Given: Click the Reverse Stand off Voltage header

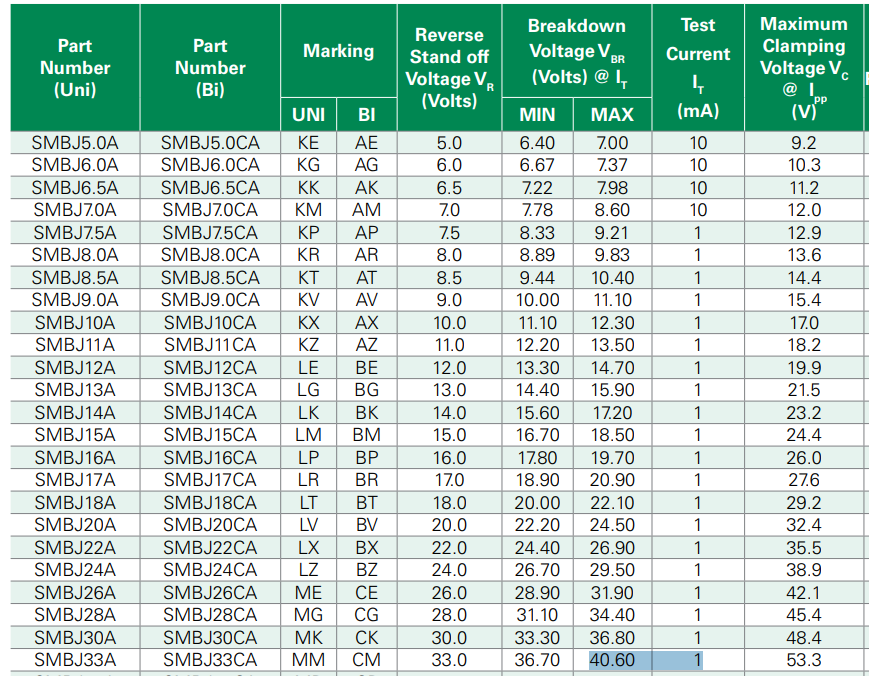Looking at the screenshot, I should (449, 68).
